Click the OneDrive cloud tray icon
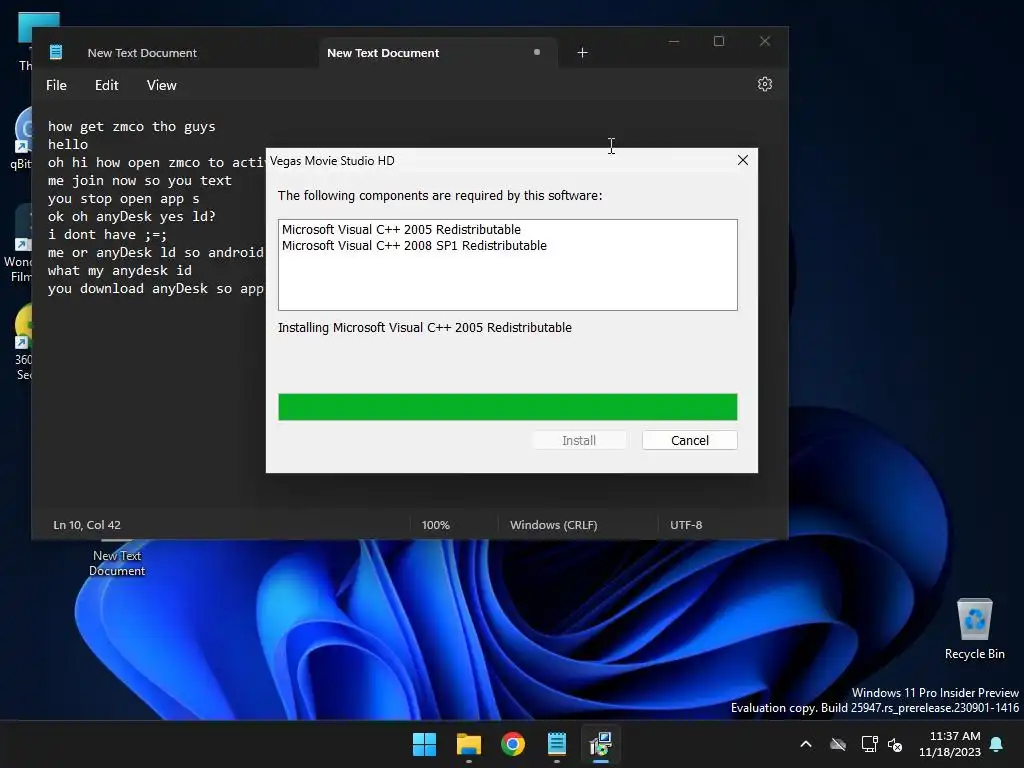Viewport: 1024px width, 768px height. click(x=838, y=744)
